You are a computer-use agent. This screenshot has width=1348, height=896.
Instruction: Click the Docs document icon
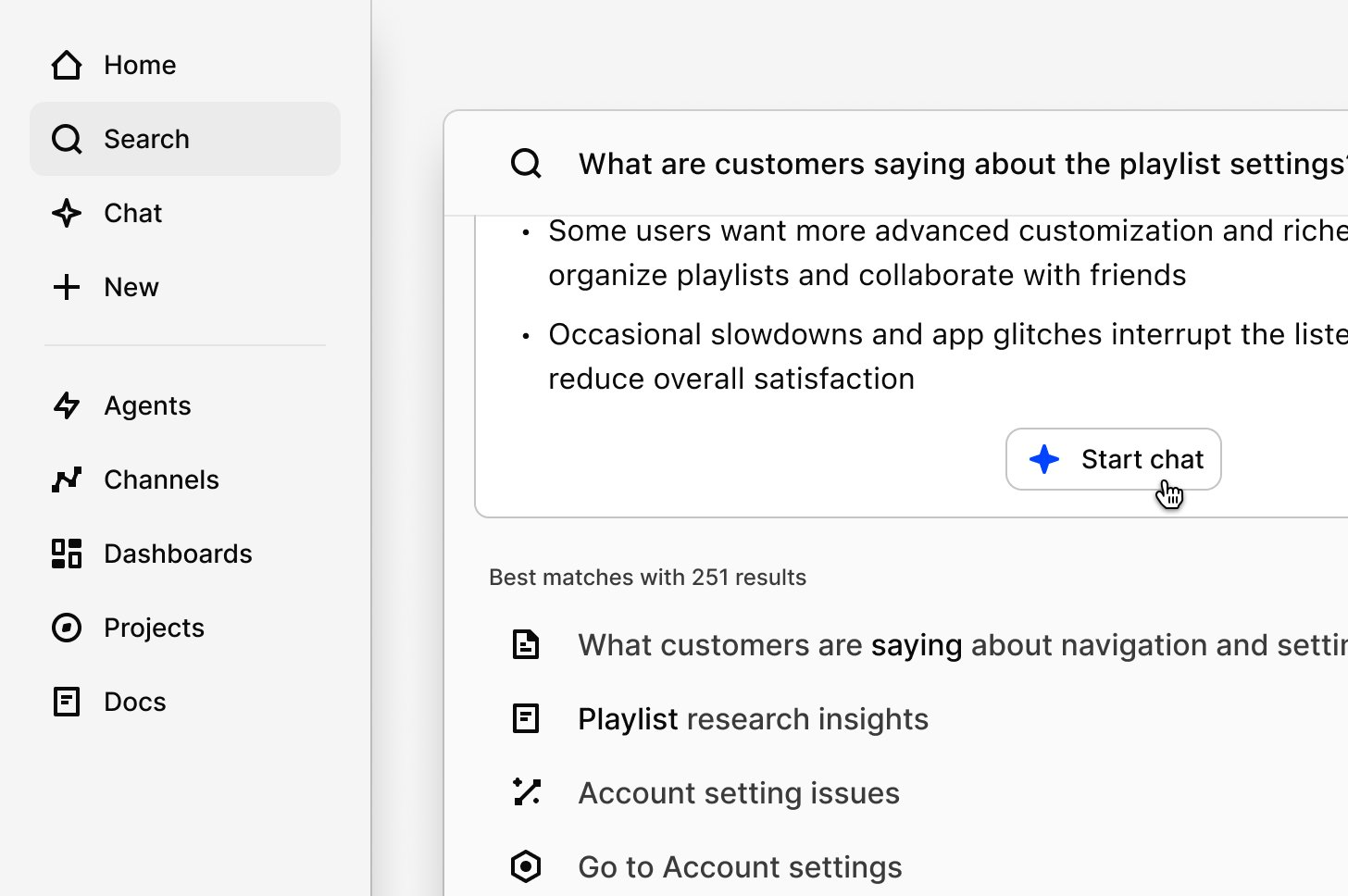tap(67, 702)
